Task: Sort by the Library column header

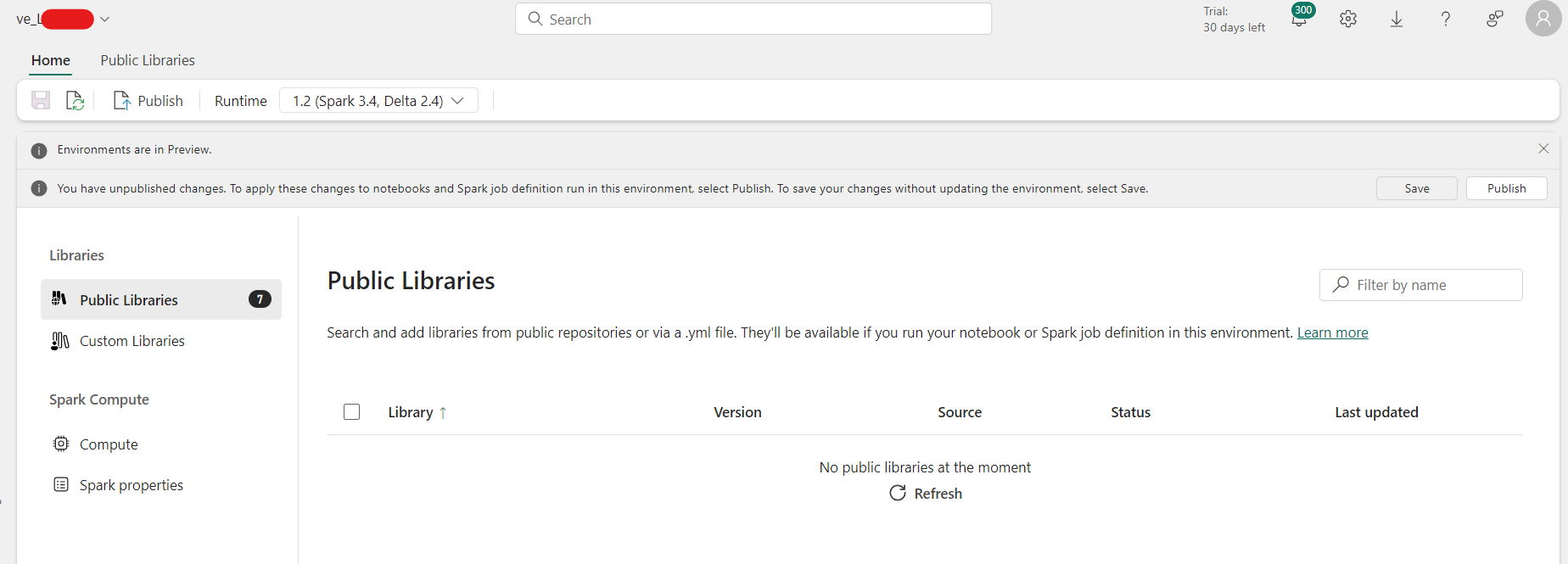Action: click(411, 412)
